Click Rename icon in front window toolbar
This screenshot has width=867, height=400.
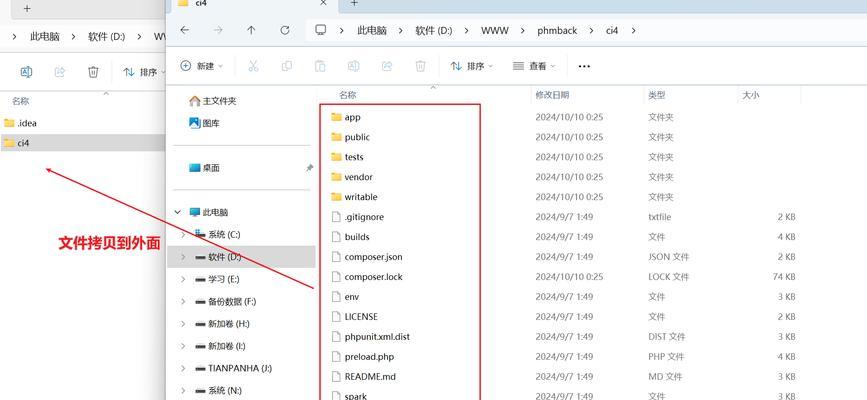coord(353,66)
